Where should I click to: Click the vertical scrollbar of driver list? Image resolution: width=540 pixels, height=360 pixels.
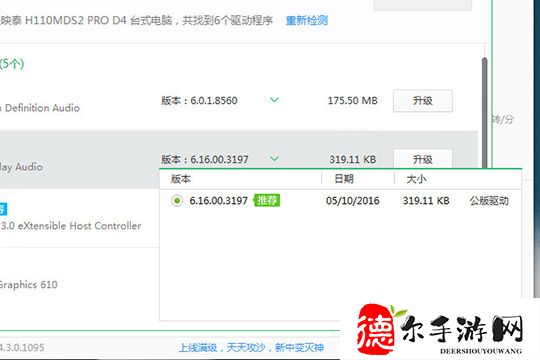click(x=484, y=114)
